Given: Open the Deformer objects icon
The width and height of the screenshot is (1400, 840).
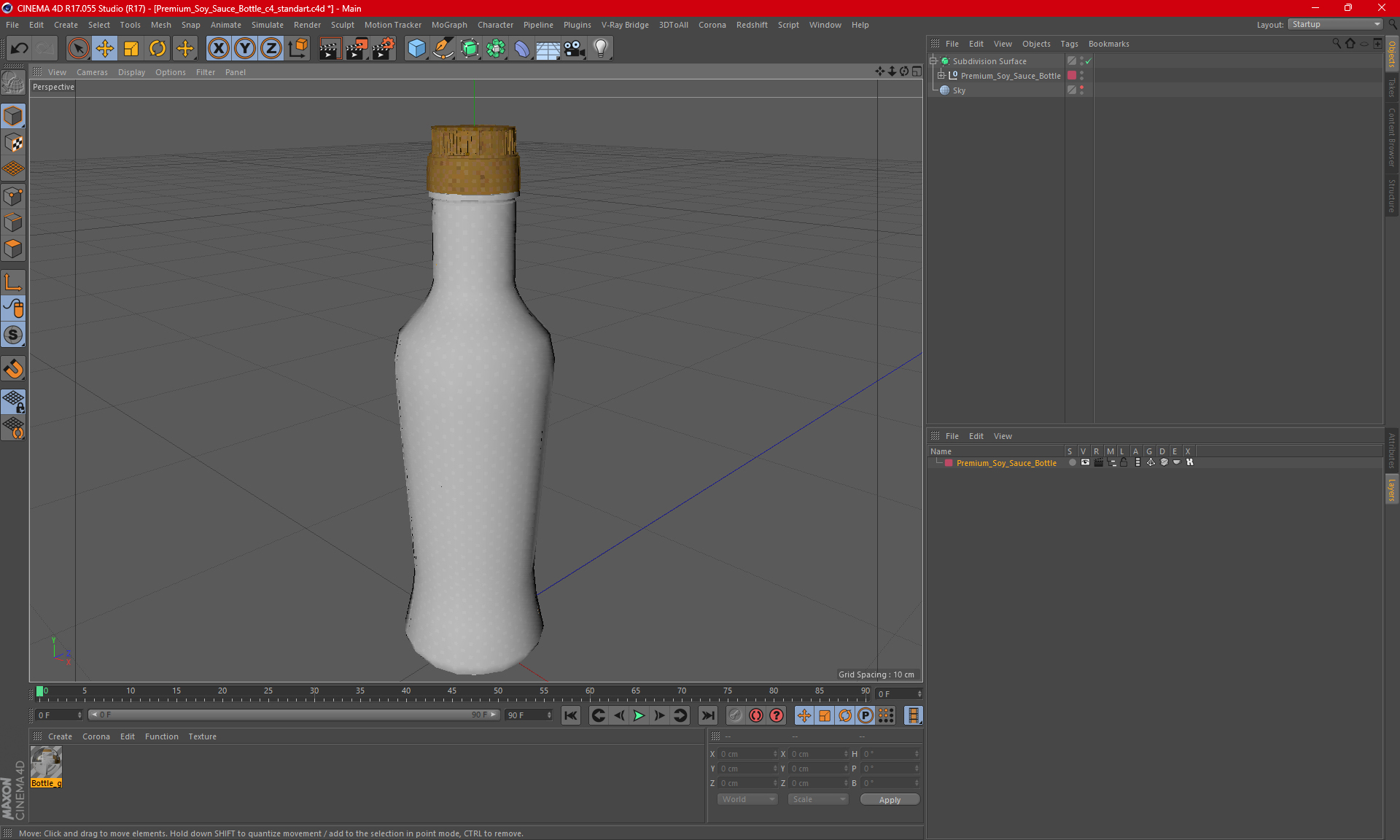Looking at the screenshot, I should click(x=522, y=49).
